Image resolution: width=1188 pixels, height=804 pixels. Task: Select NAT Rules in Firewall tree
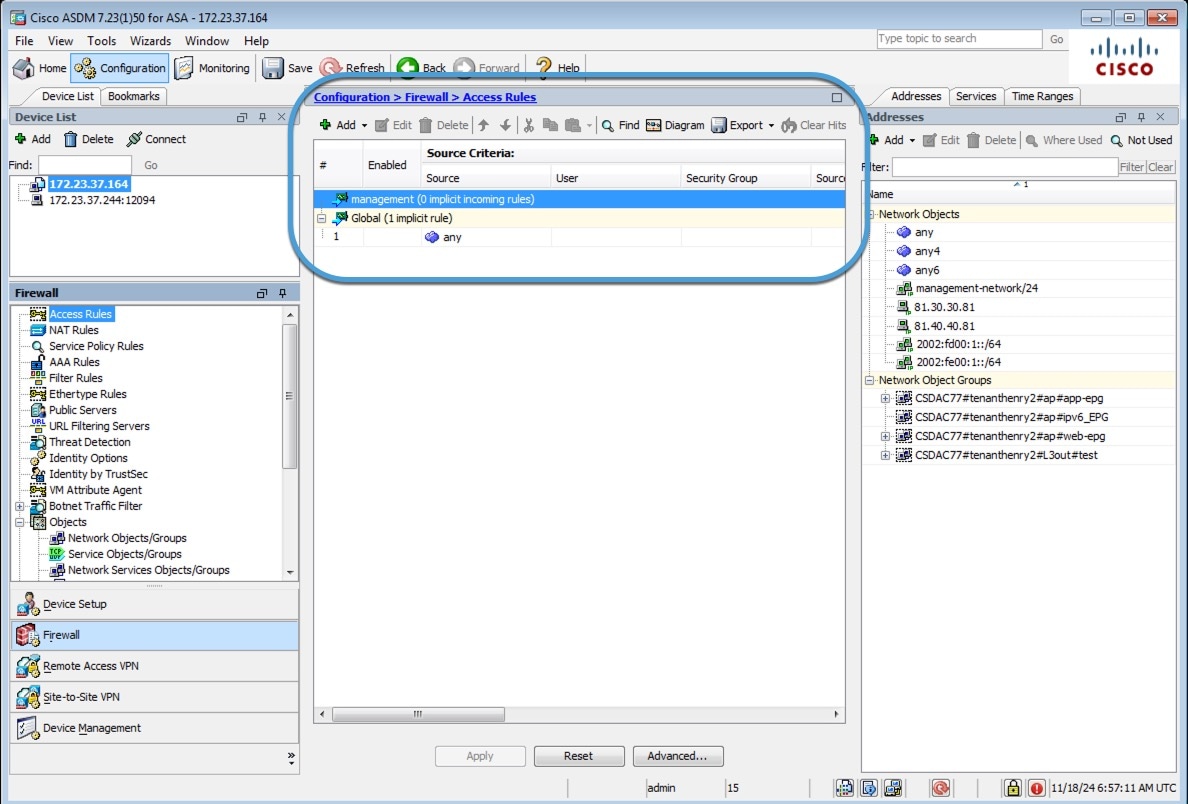[x=73, y=330]
